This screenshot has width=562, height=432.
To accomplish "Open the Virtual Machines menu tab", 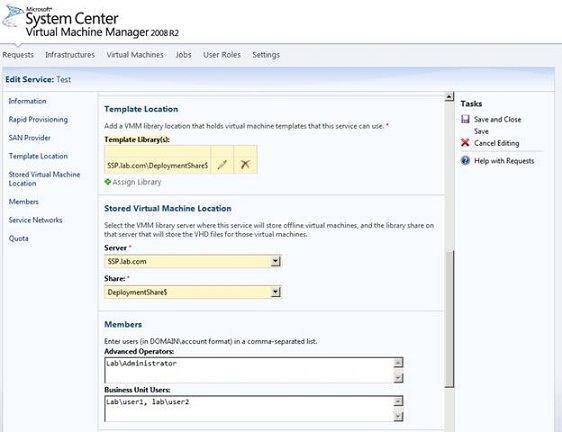I will [x=135, y=55].
